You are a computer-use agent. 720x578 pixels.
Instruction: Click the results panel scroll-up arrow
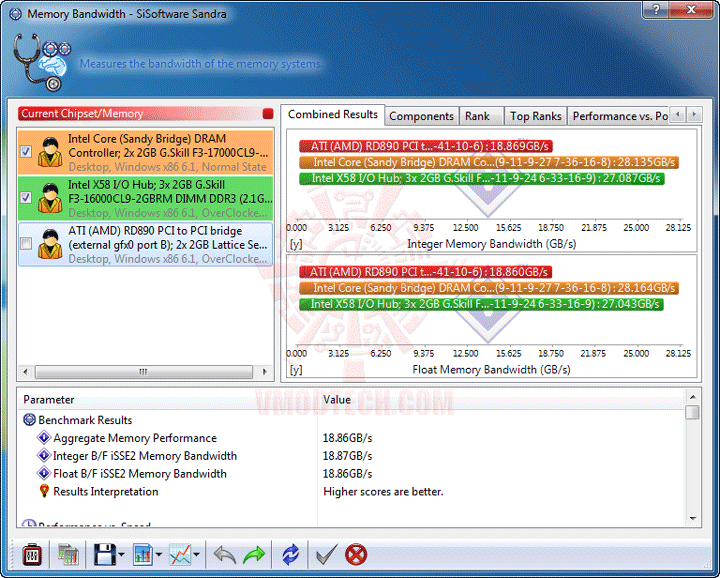(x=693, y=397)
